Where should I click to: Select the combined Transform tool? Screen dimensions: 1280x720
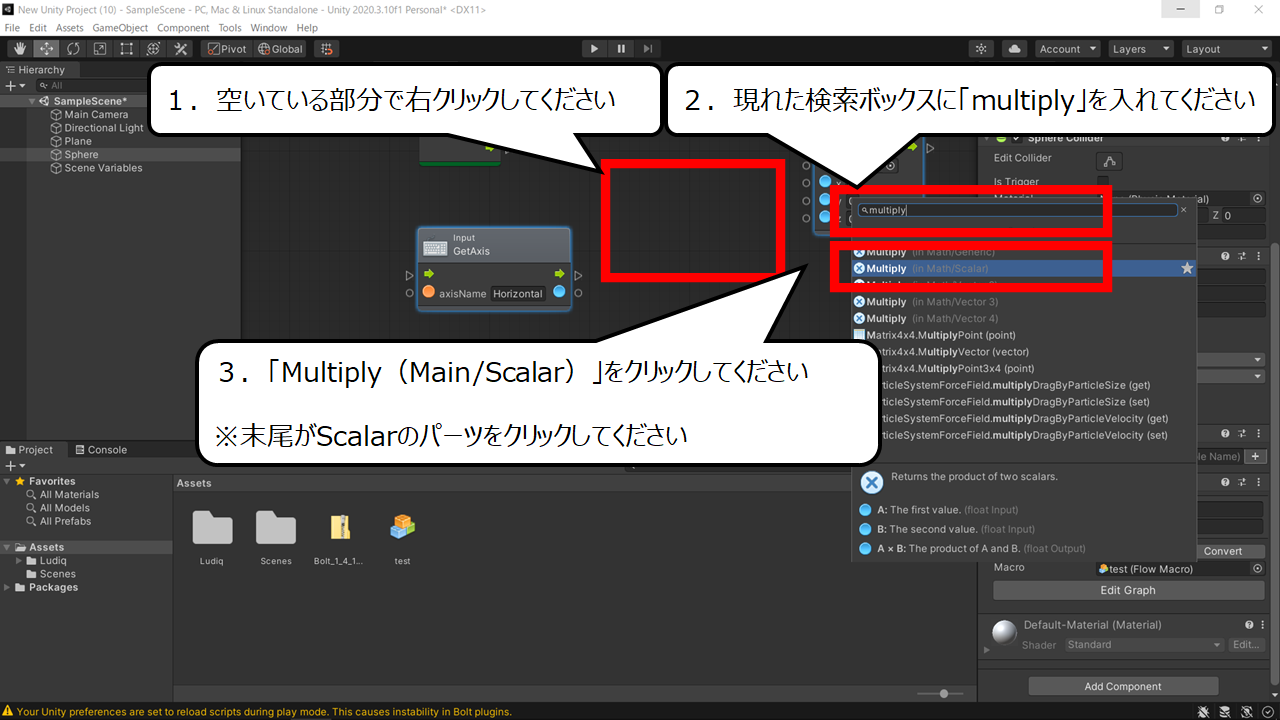coord(154,48)
